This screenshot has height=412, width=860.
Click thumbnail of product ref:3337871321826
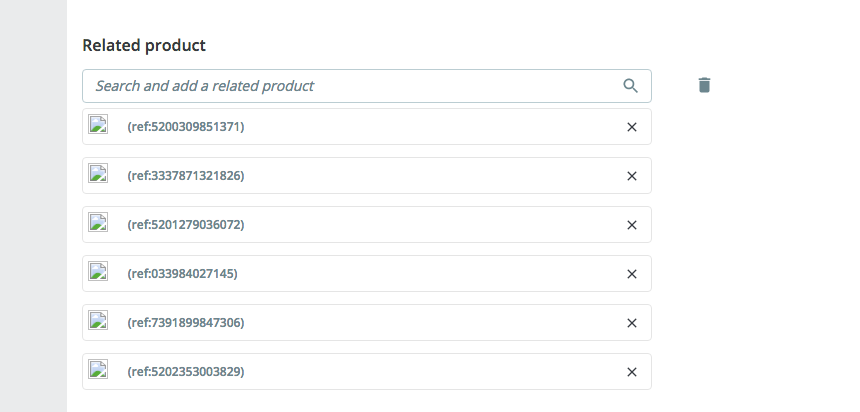point(98,174)
